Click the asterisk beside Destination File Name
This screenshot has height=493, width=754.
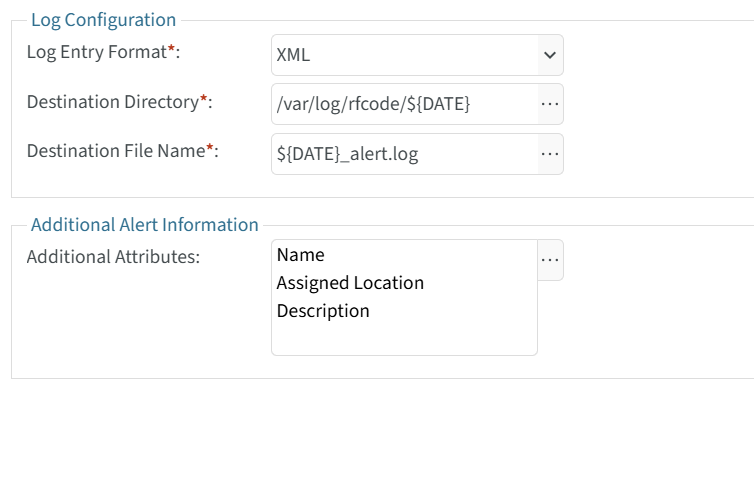pyautogui.click(x=210, y=149)
